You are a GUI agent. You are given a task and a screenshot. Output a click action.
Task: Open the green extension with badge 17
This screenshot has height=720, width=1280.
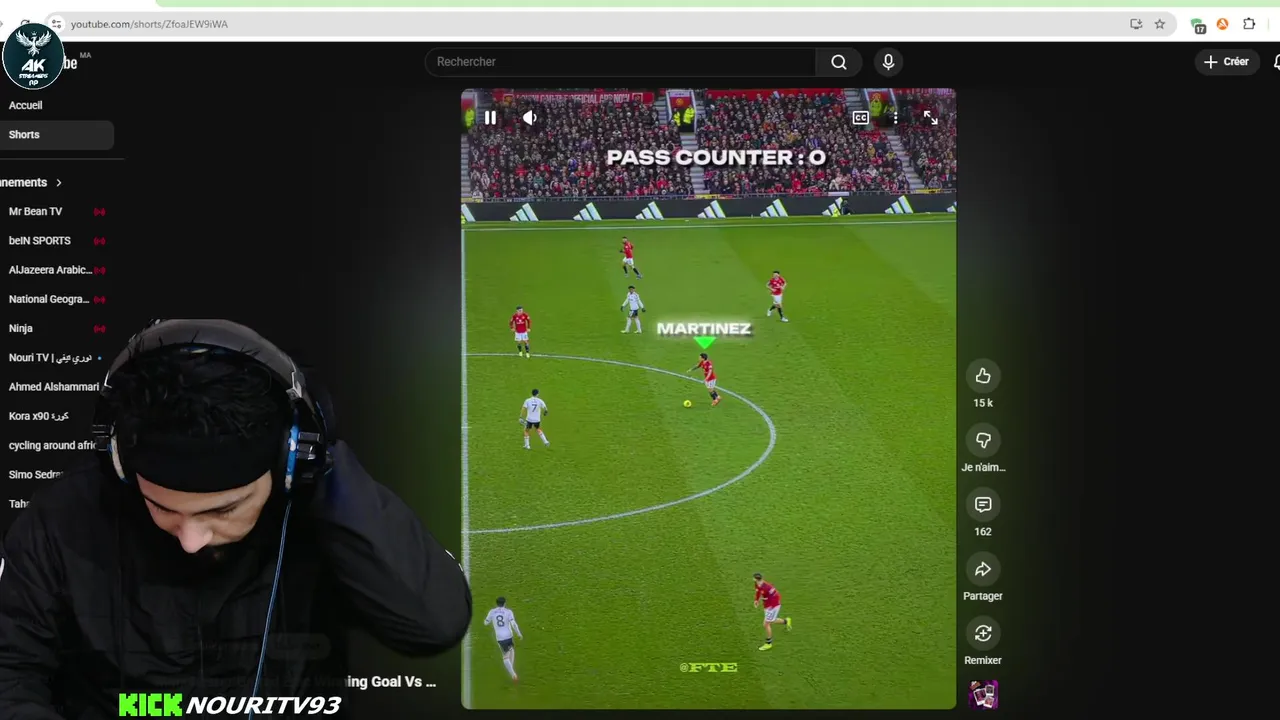pyautogui.click(x=1198, y=25)
